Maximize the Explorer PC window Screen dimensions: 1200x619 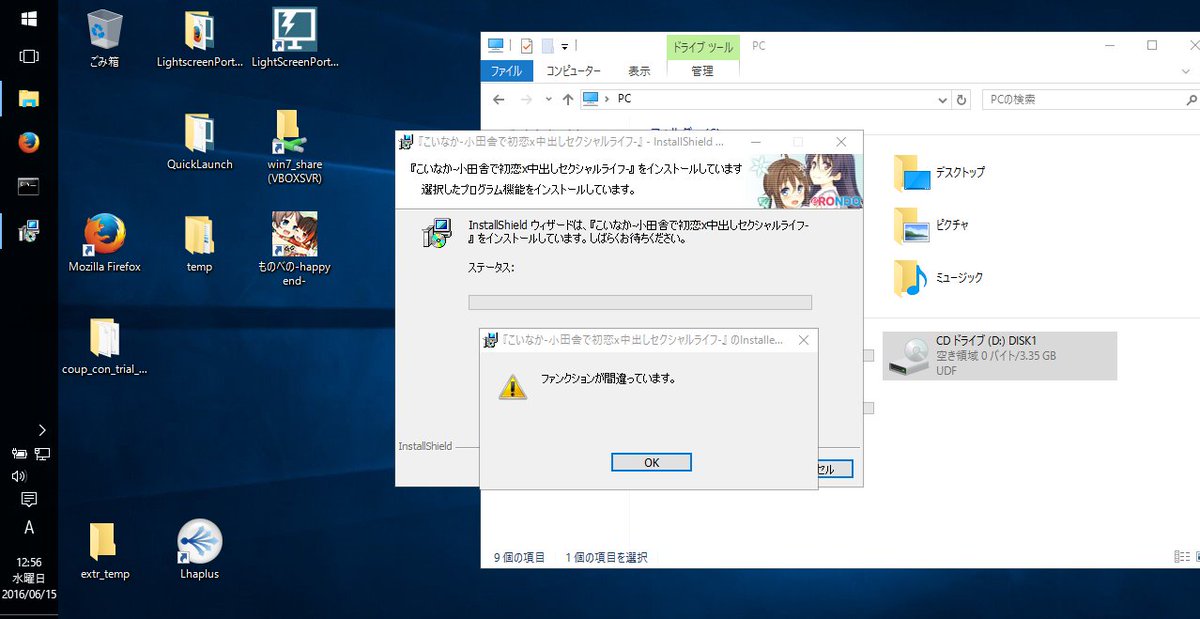click(x=1151, y=45)
